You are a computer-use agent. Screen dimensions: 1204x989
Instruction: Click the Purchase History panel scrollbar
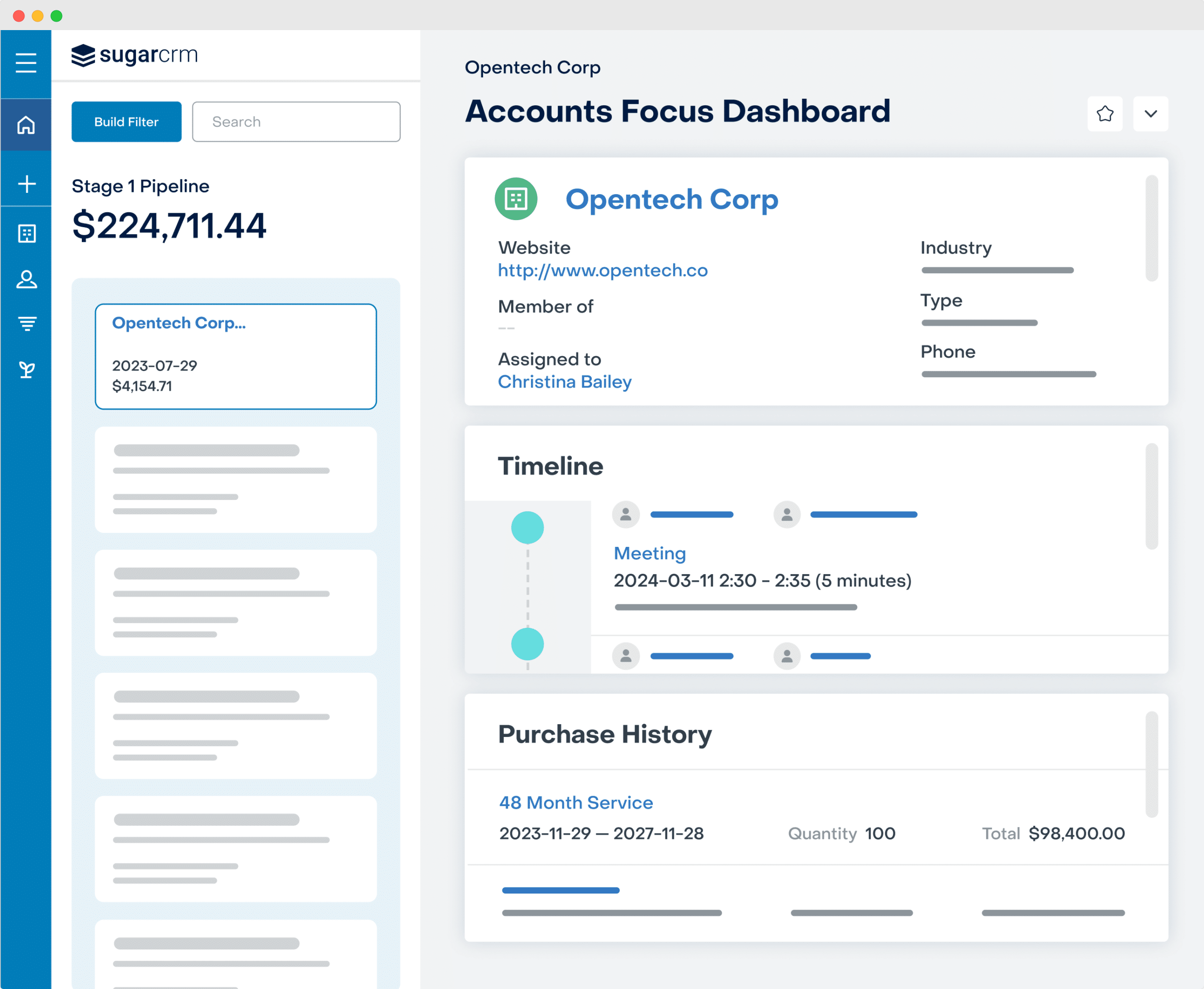[x=1152, y=765]
